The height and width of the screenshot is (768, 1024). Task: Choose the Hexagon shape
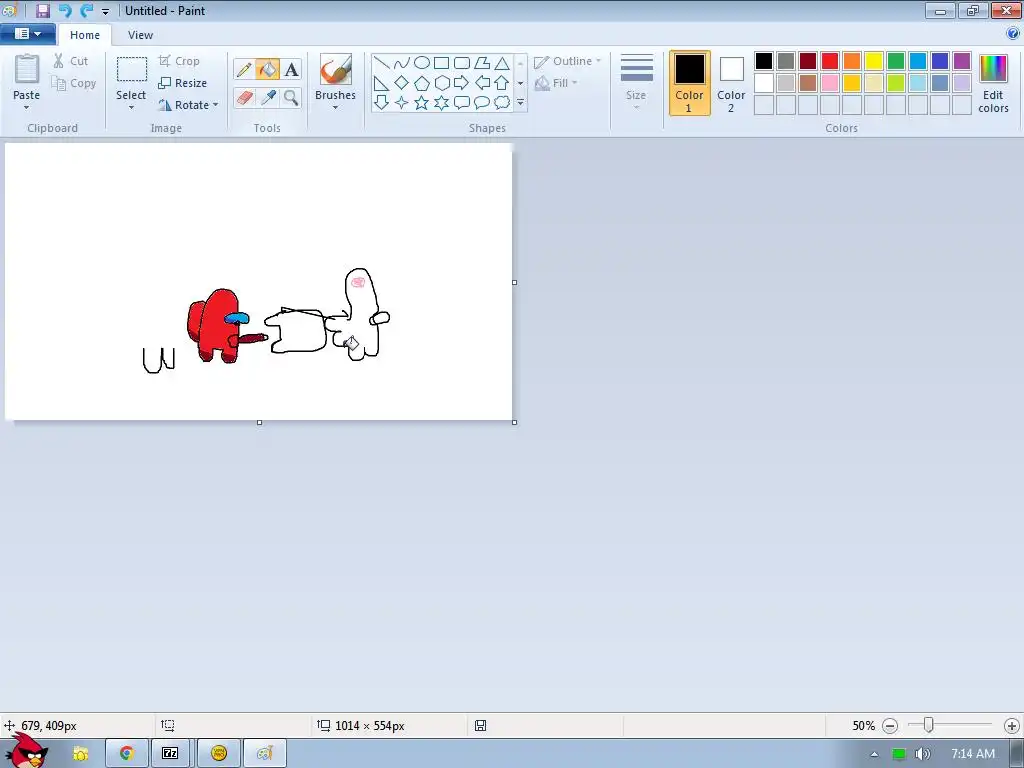click(x=441, y=83)
